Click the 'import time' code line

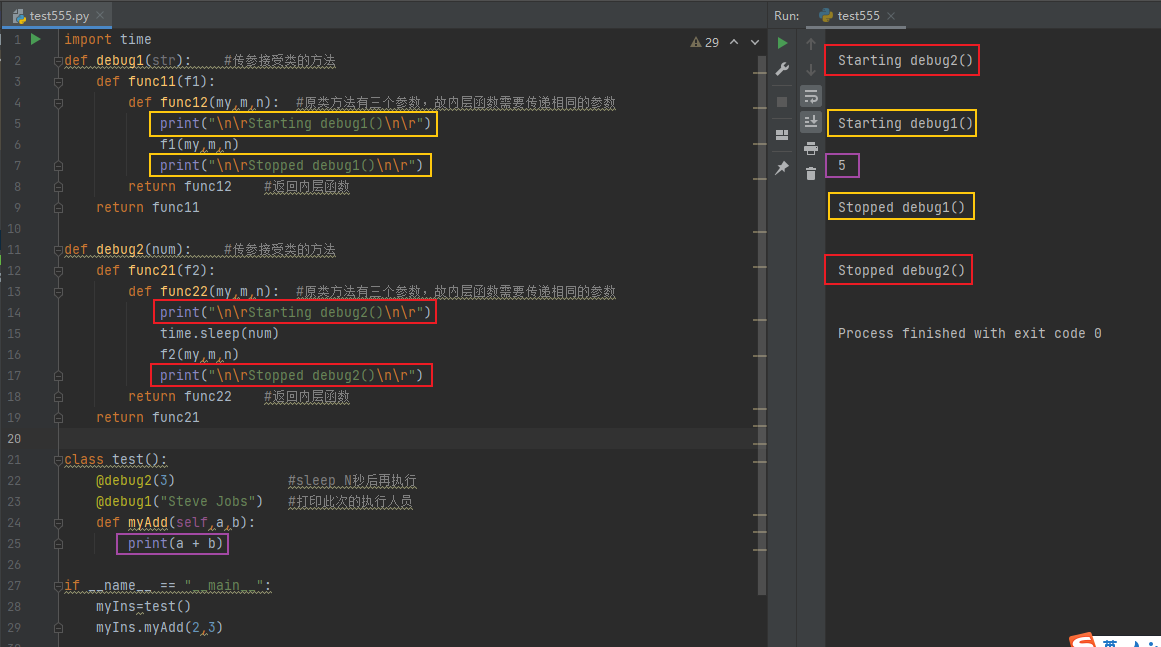(x=107, y=39)
